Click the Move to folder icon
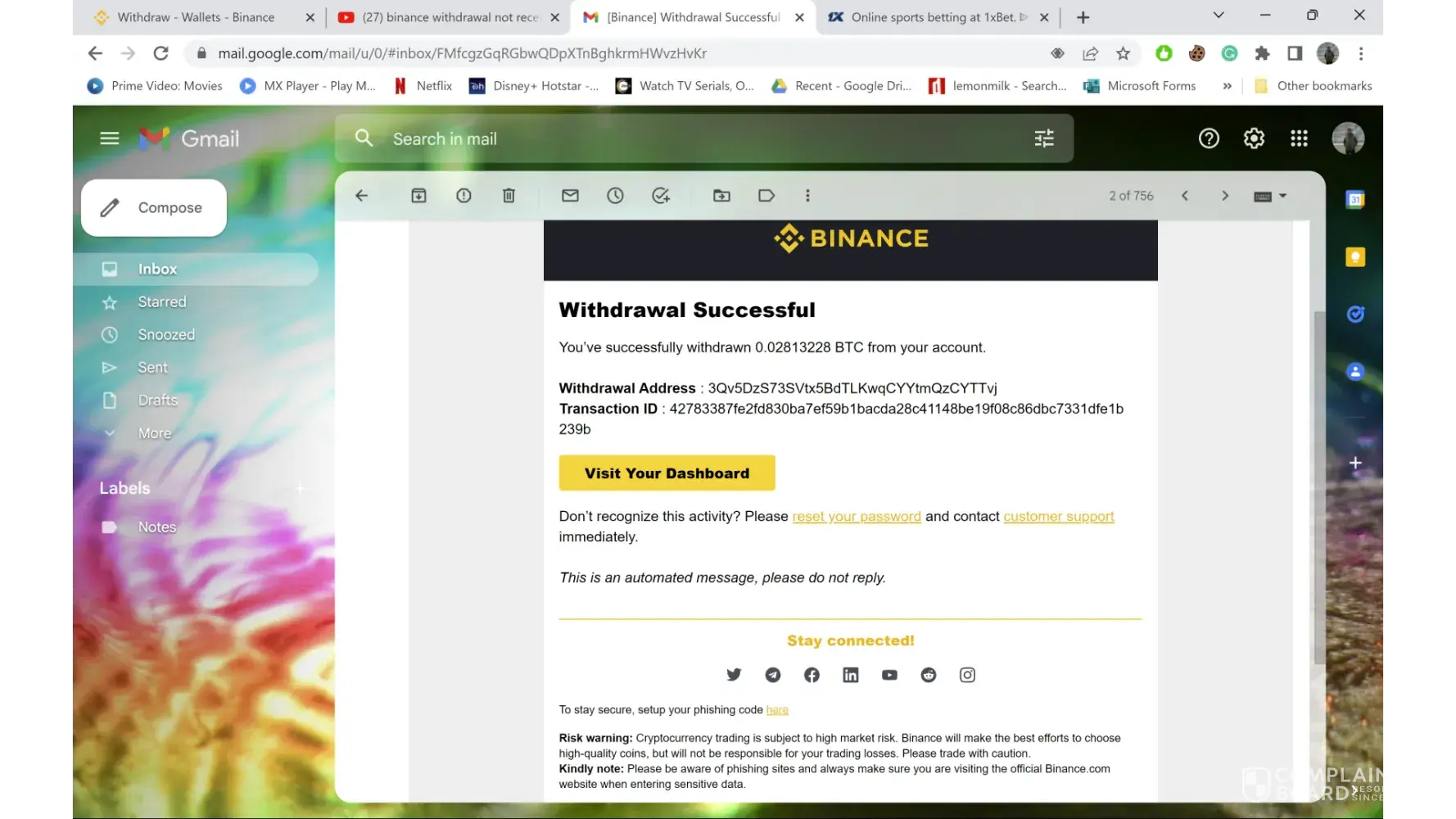Screen dimensions: 1456x819 click(x=721, y=196)
